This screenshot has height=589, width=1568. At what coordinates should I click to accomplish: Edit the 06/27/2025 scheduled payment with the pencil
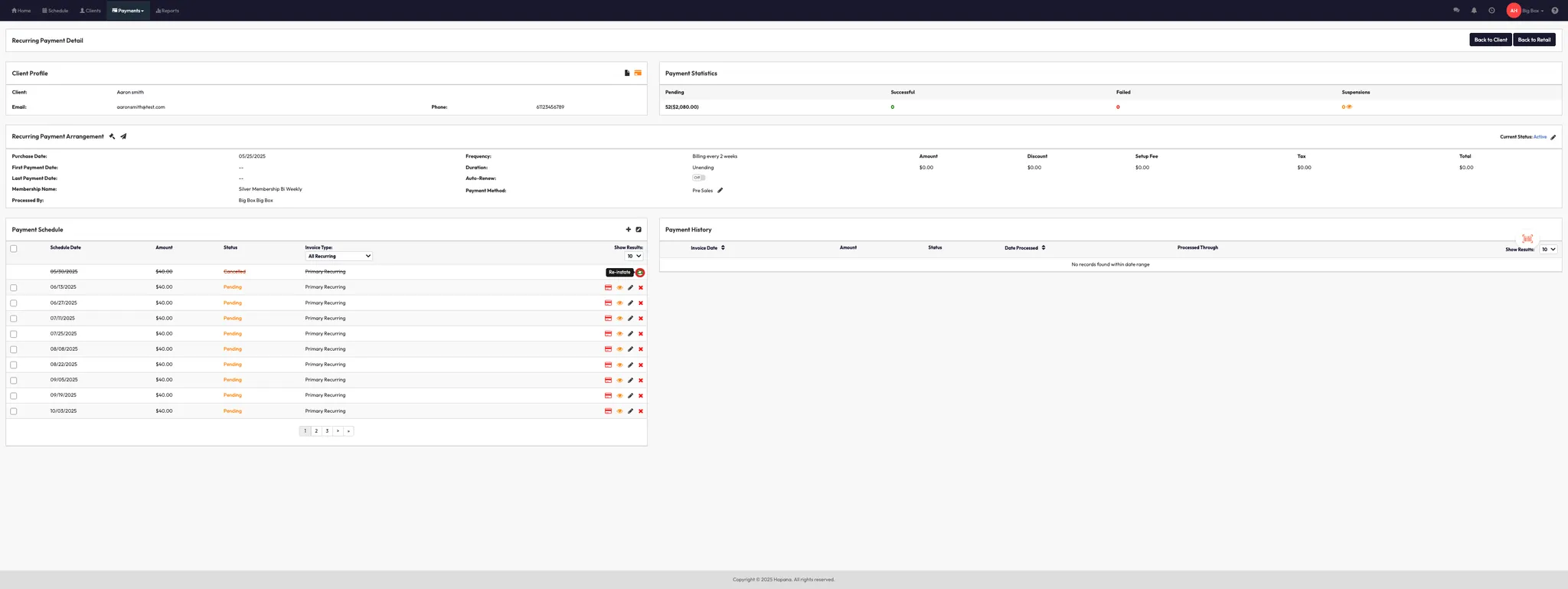point(630,303)
